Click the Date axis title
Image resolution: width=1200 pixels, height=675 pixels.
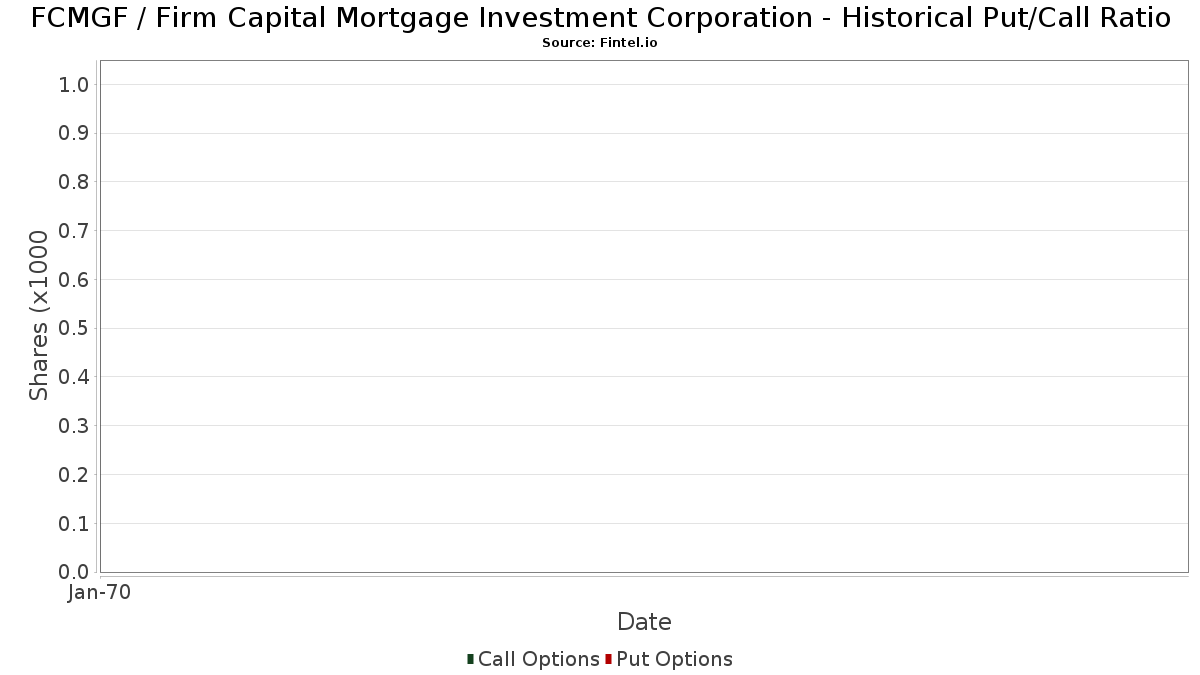click(x=644, y=622)
